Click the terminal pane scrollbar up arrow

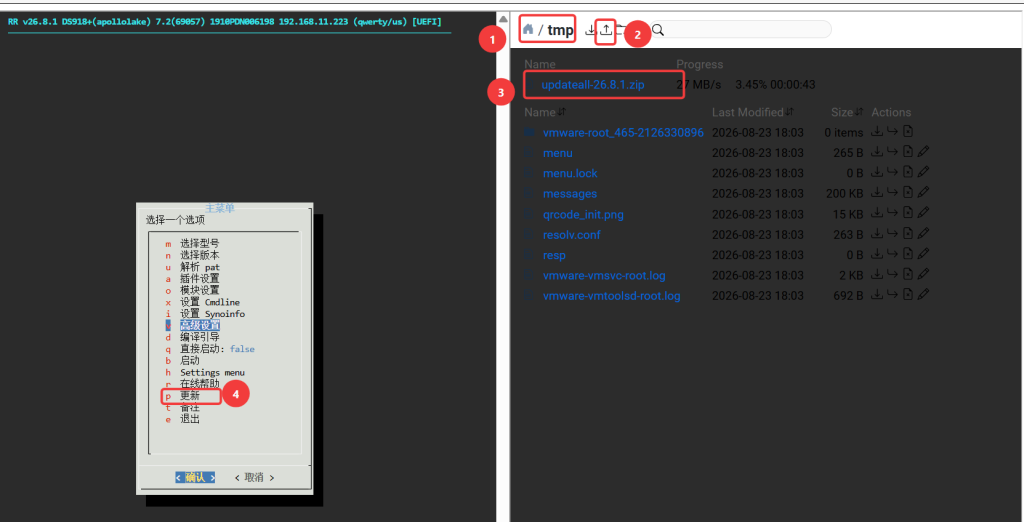tap(503, 19)
